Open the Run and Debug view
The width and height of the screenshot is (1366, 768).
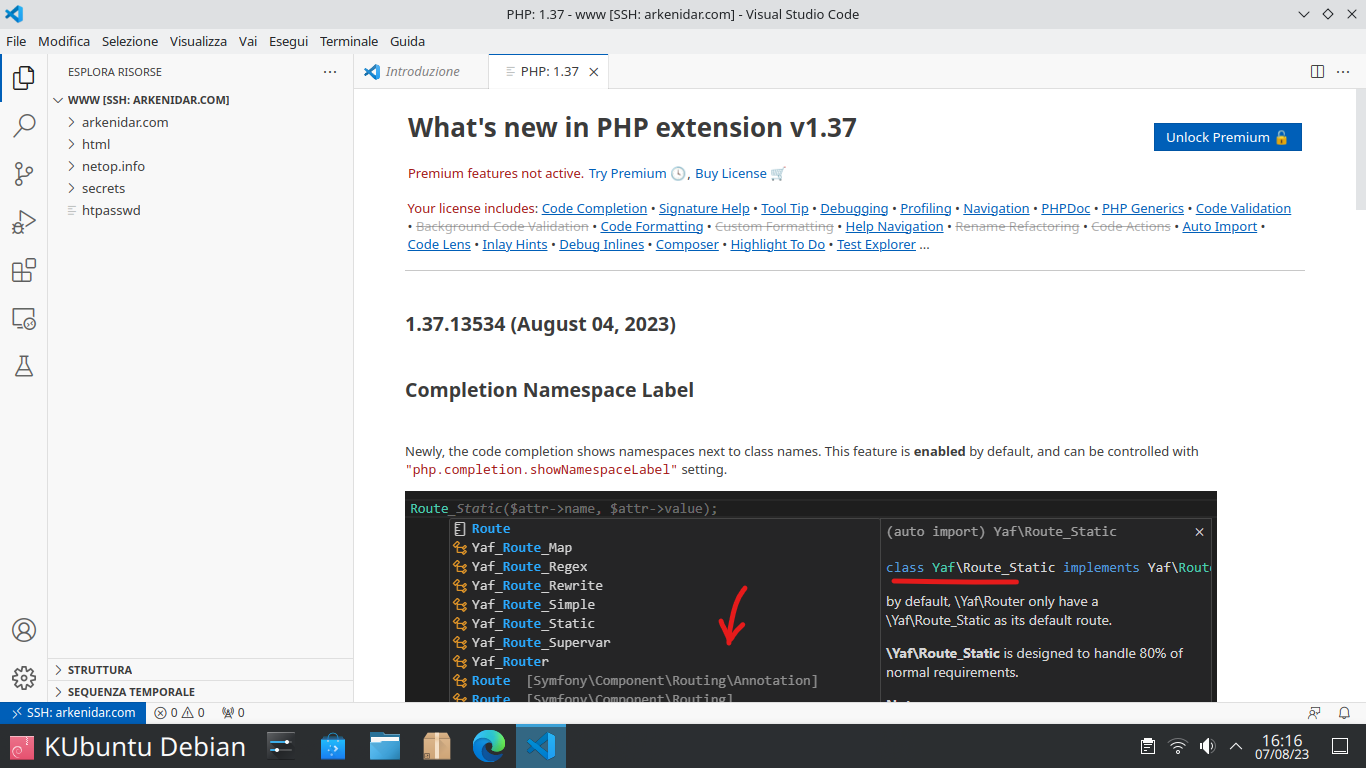click(24, 222)
